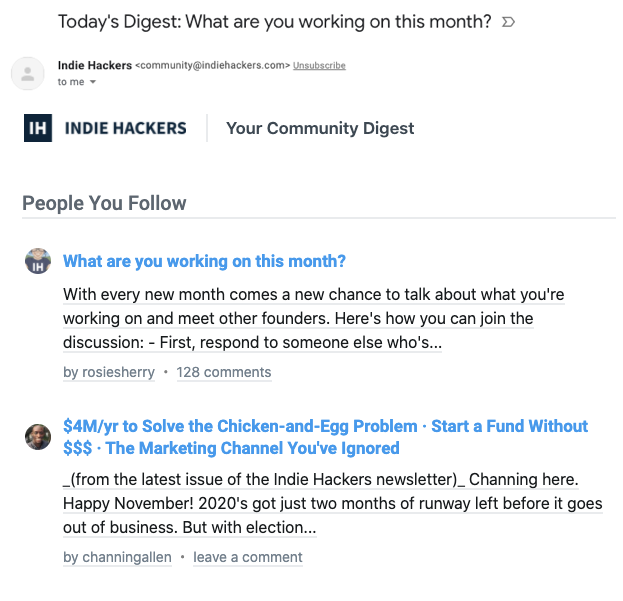Click 'leave a comment' link

[248, 557]
